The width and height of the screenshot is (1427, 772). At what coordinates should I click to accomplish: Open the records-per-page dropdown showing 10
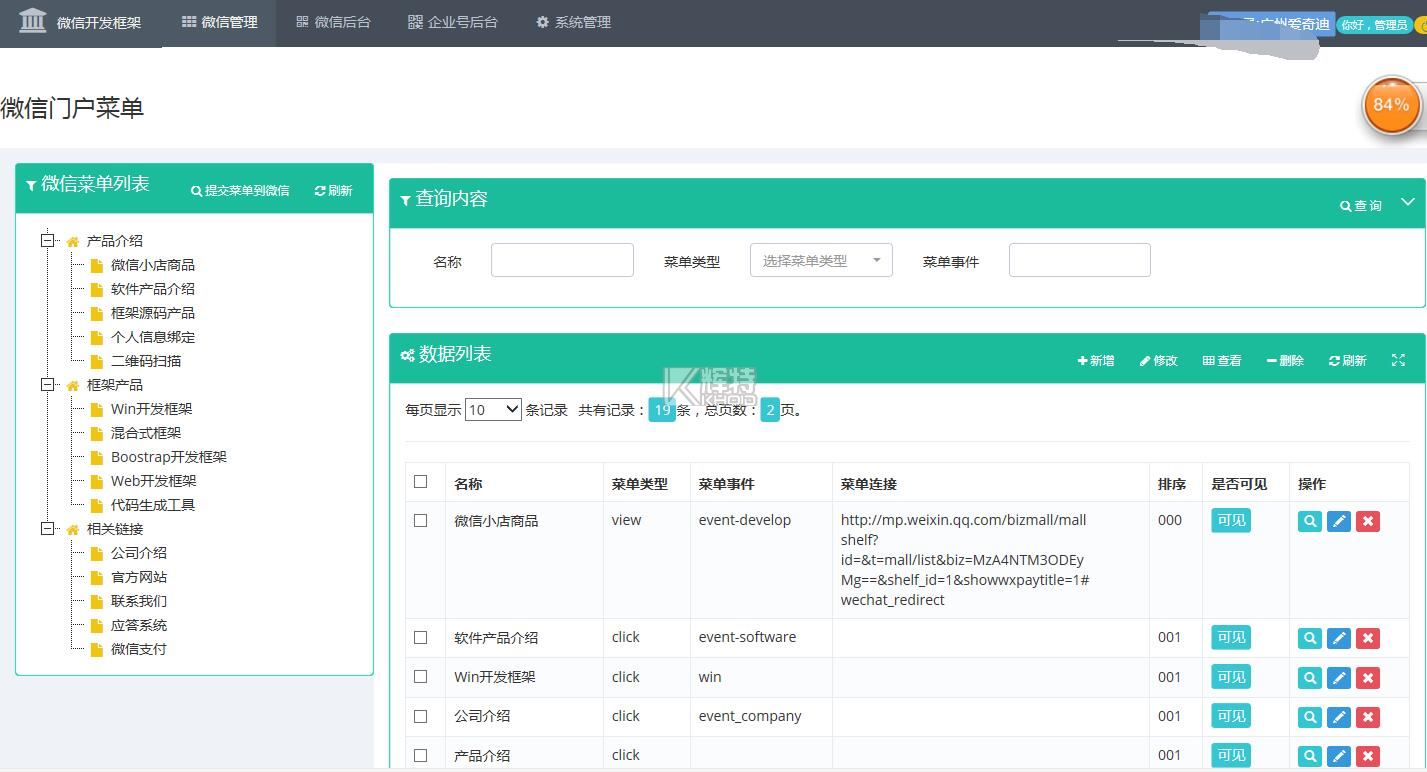point(493,409)
